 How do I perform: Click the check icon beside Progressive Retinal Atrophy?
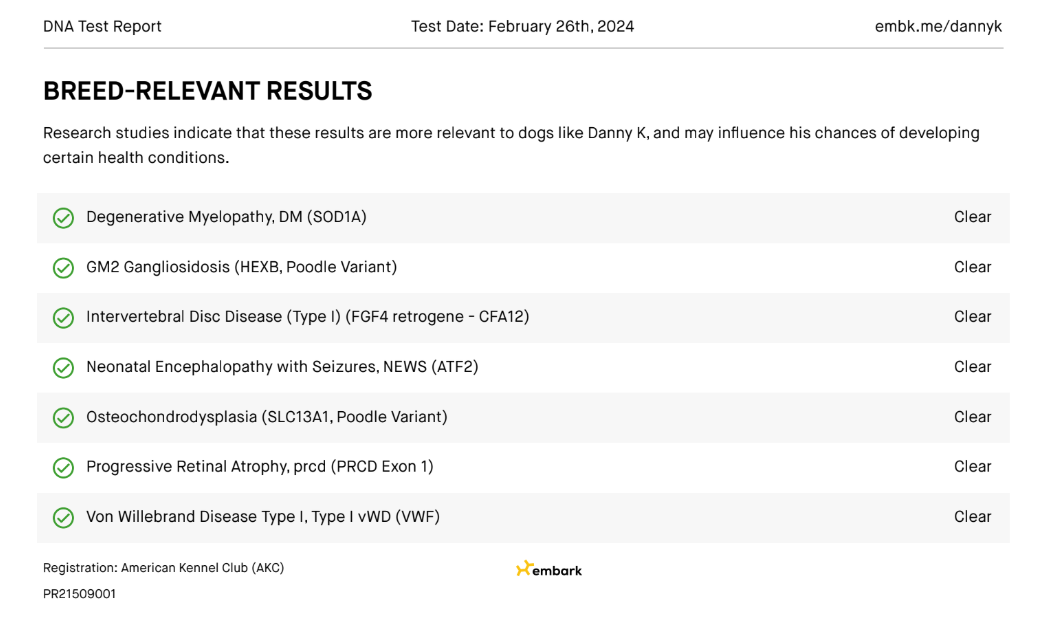pyautogui.click(x=63, y=467)
